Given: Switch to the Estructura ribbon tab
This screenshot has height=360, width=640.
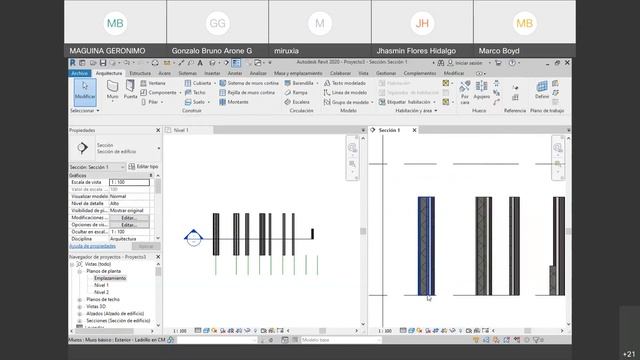Looking at the screenshot, I should tap(140, 73).
